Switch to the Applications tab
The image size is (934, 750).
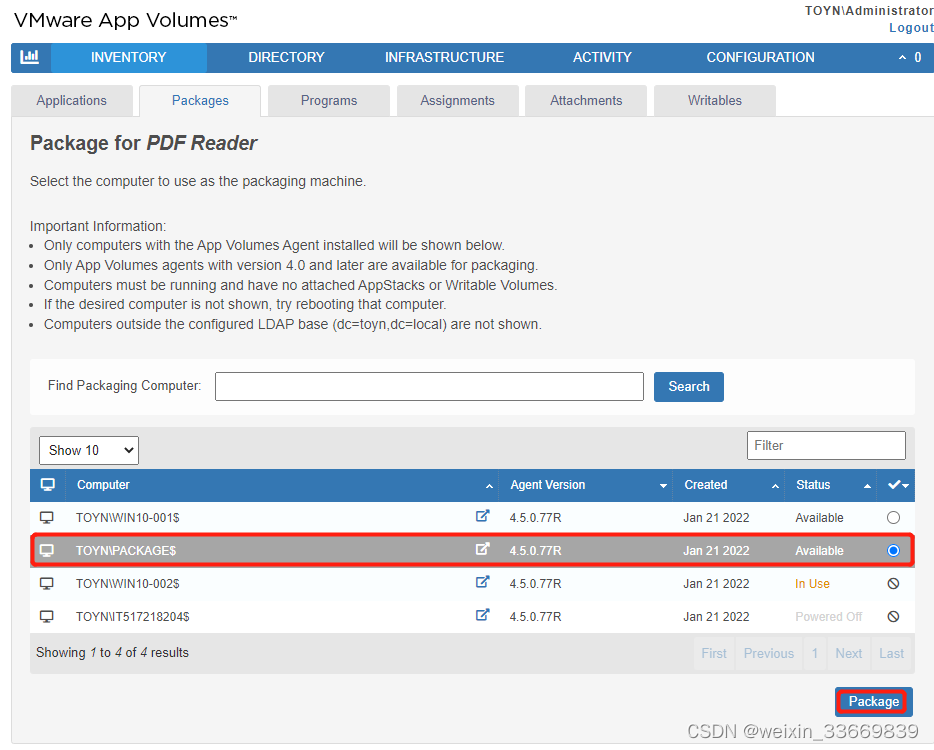[71, 101]
